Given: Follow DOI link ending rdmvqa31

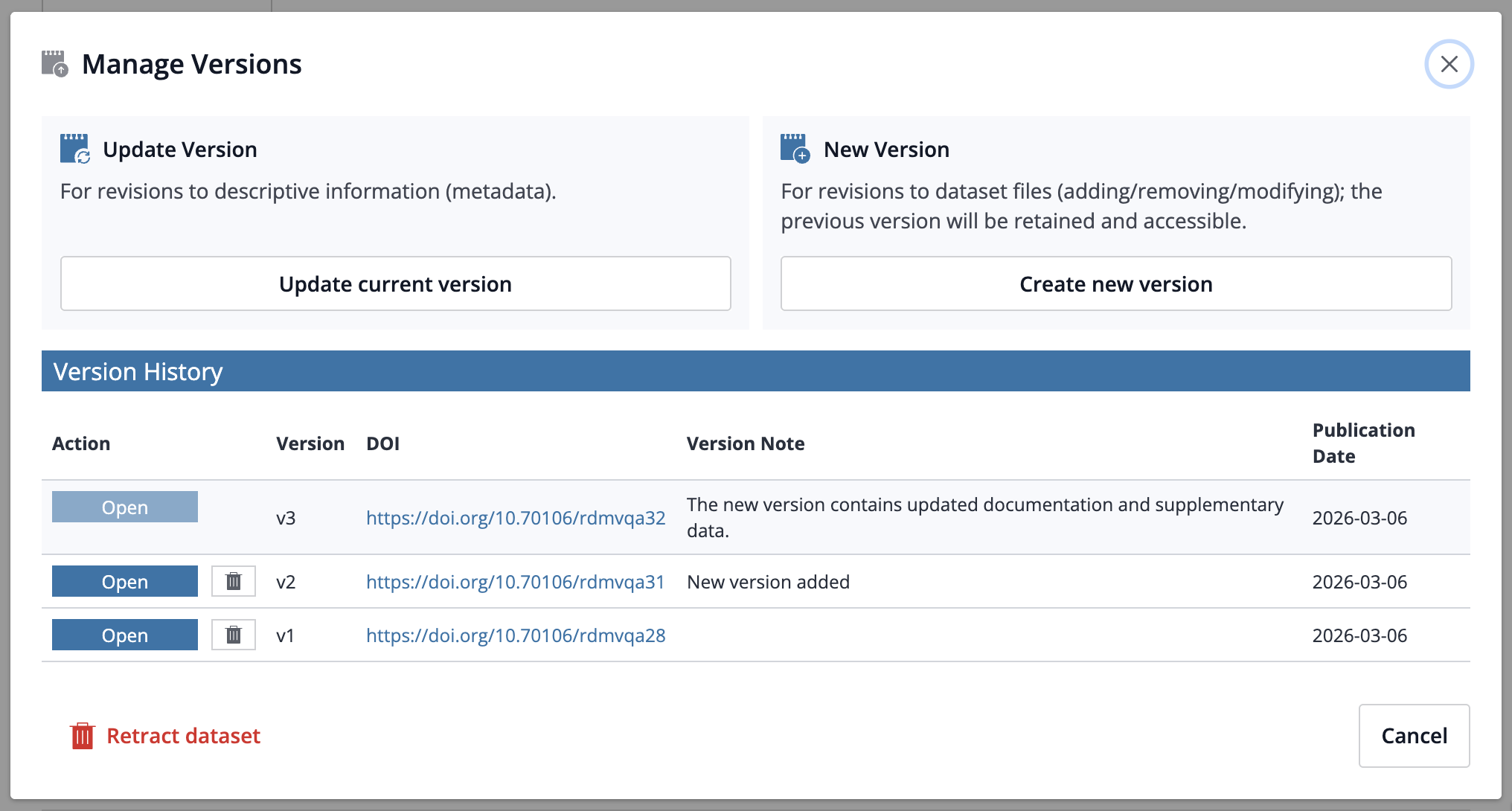Looking at the screenshot, I should [x=515, y=582].
